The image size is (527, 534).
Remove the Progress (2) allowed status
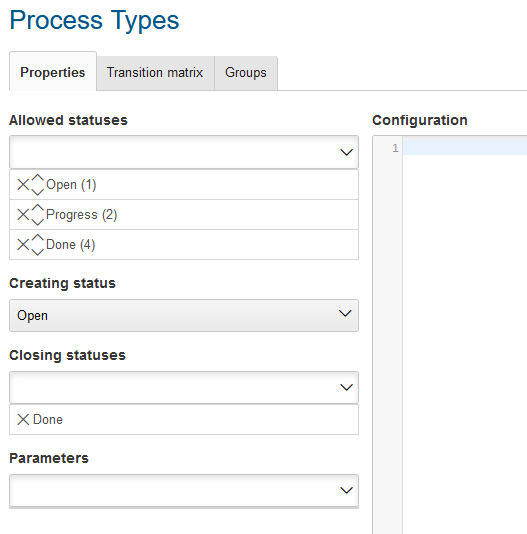tap(23, 215)
